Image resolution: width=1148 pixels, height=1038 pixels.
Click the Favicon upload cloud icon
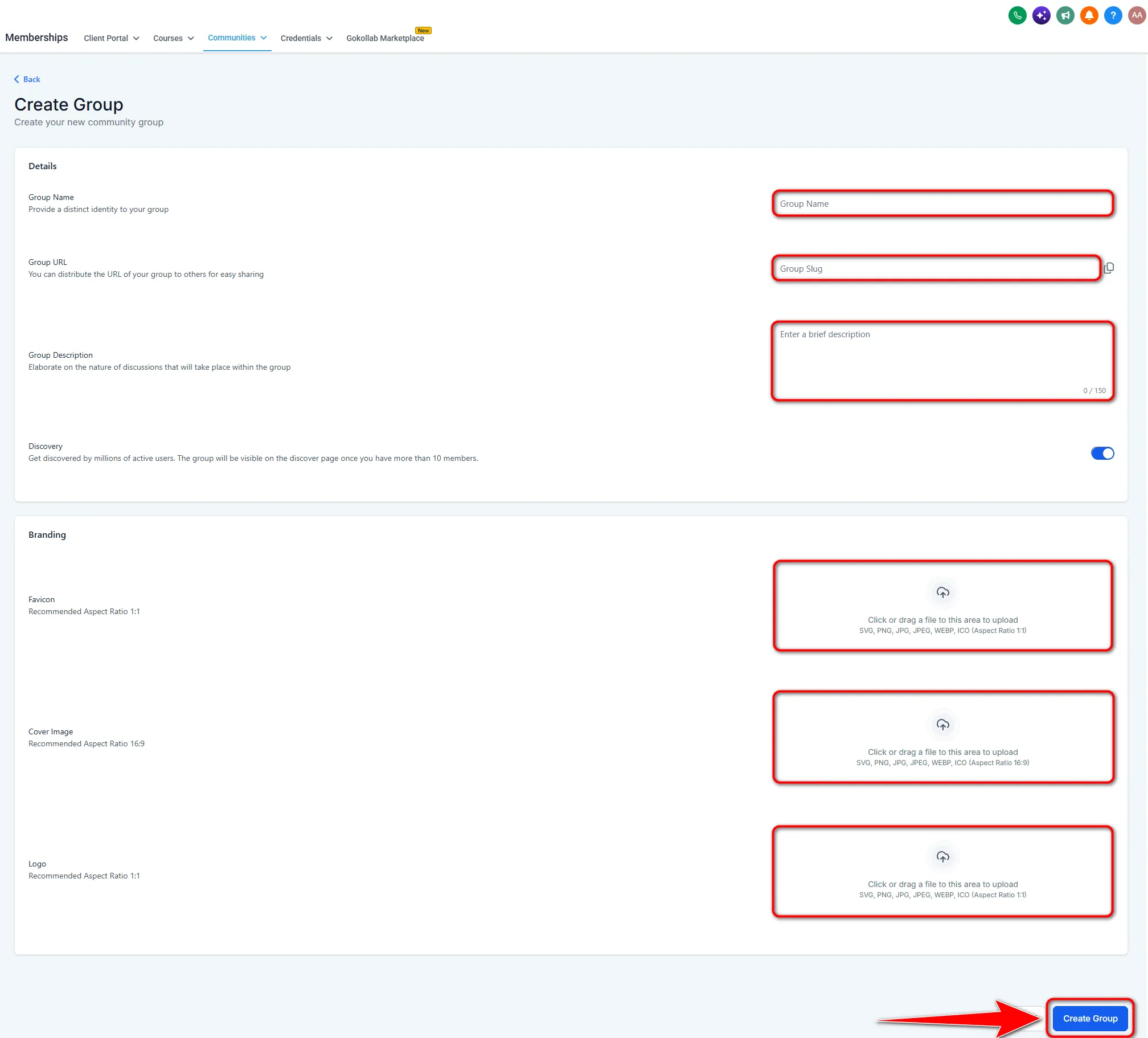click(x=942, y=592)
